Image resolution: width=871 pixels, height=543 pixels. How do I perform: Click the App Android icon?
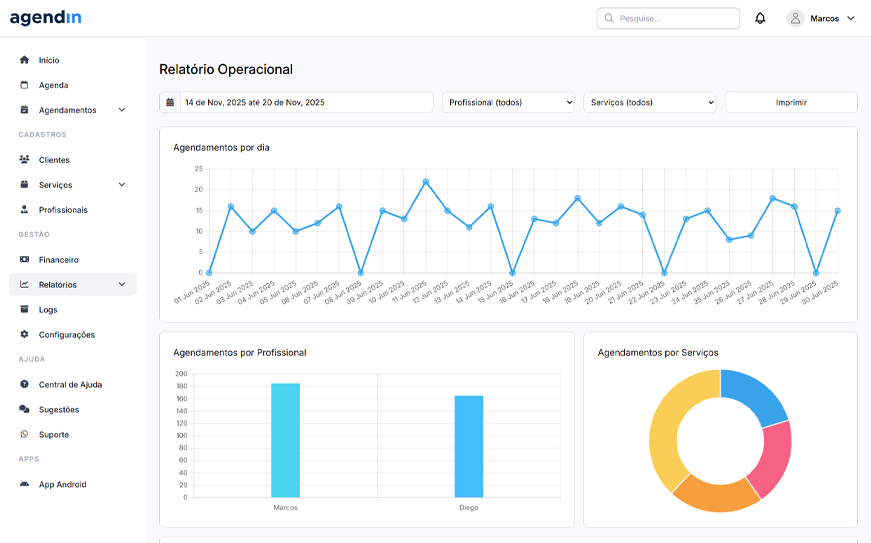coord(25,485)
